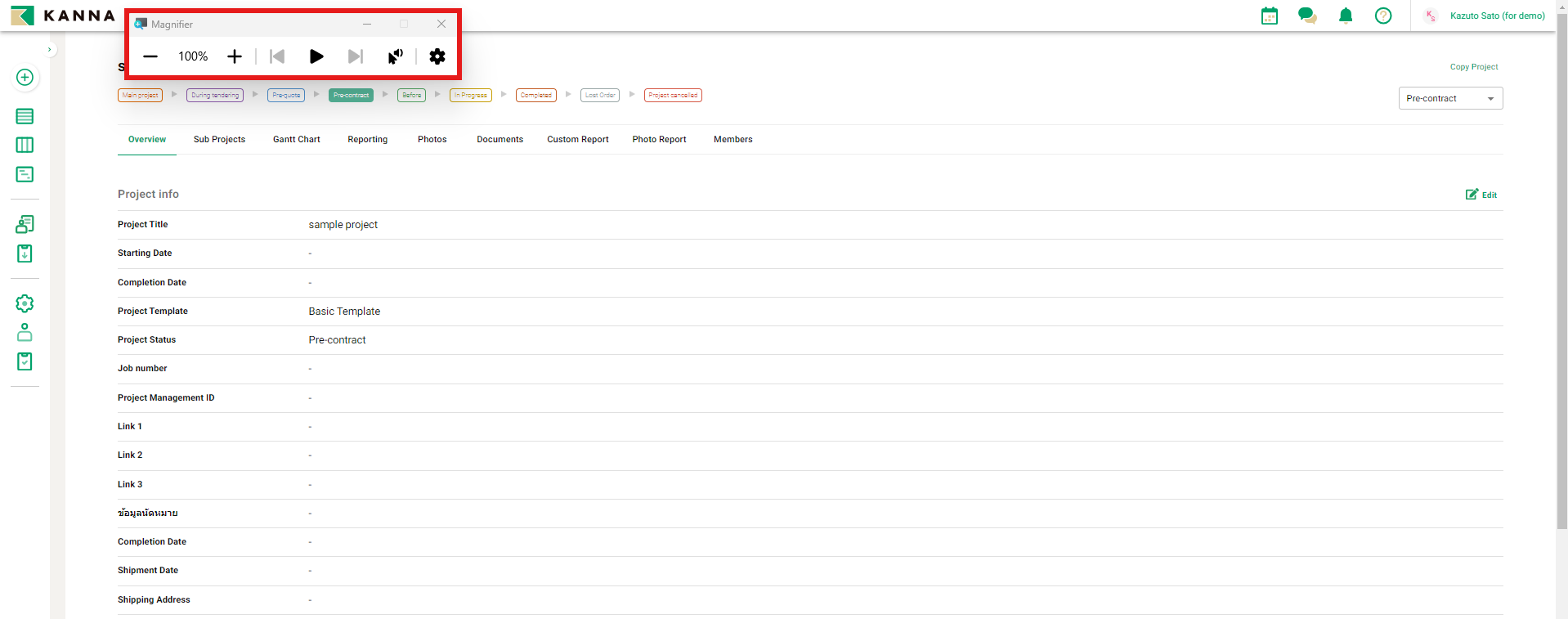Click Edit button for Project info

pyautogui.click(x=1481, y=195)
